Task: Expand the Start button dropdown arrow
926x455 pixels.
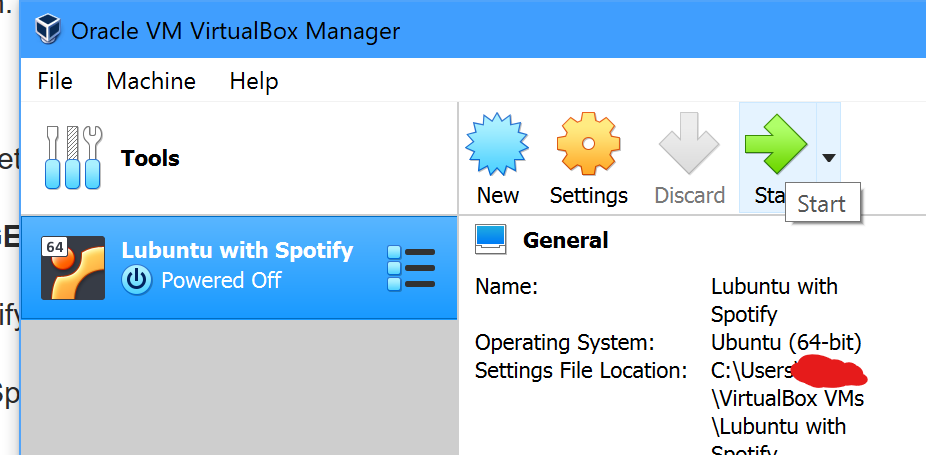Action: pyautogui.click(x=829, y=157)
